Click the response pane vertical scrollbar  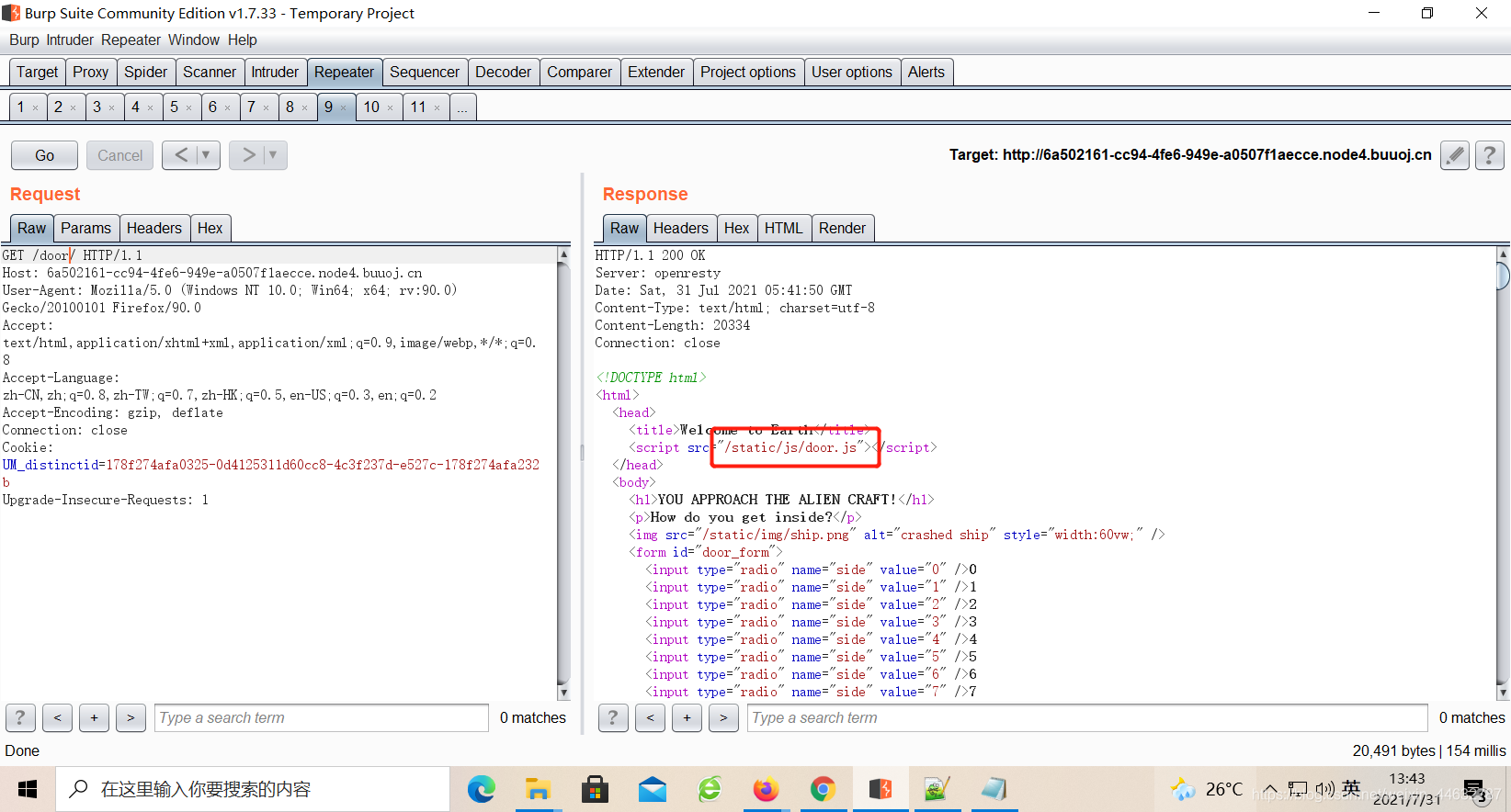point(1504,473)
